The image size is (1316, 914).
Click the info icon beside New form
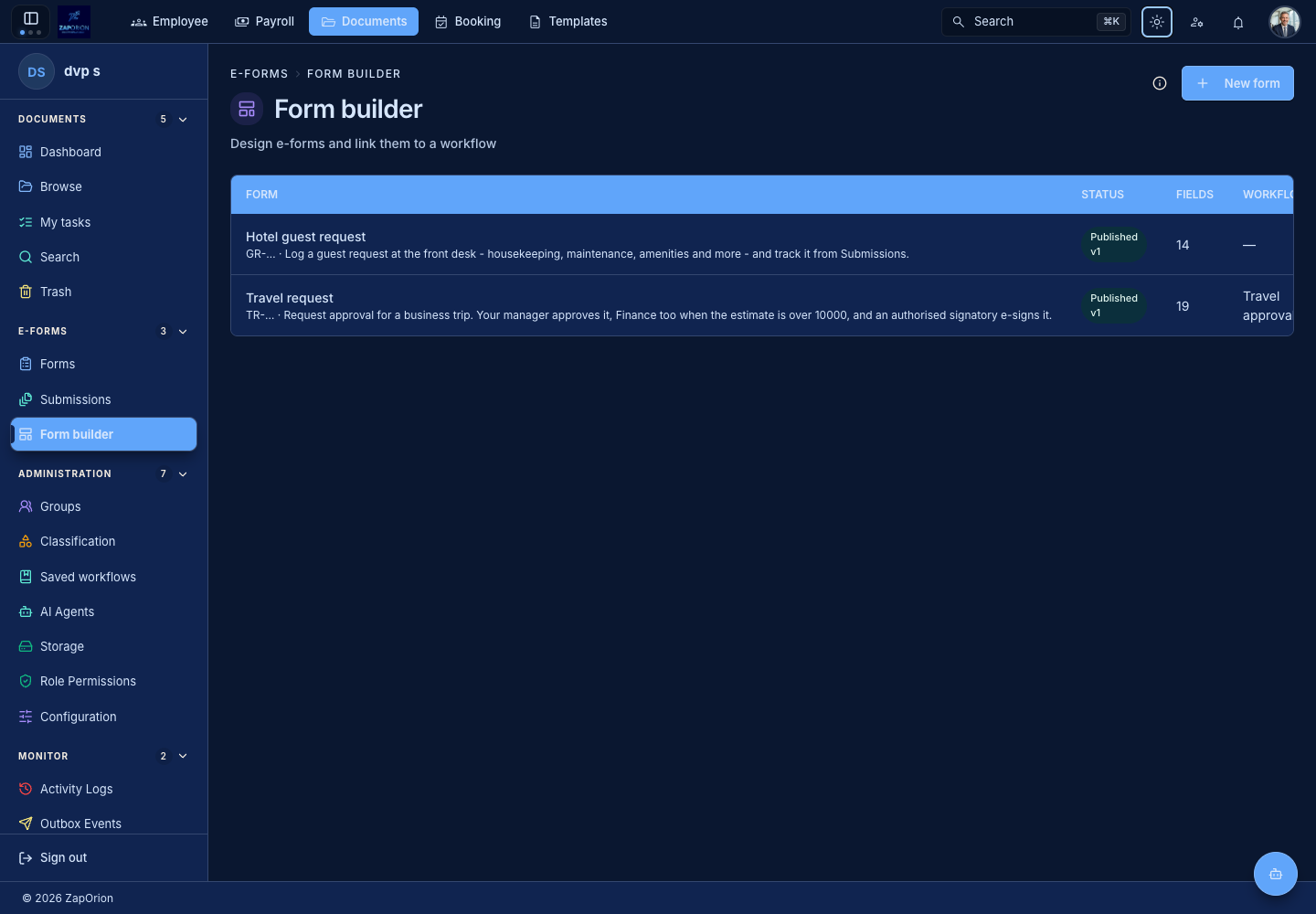coord(1160,83)
